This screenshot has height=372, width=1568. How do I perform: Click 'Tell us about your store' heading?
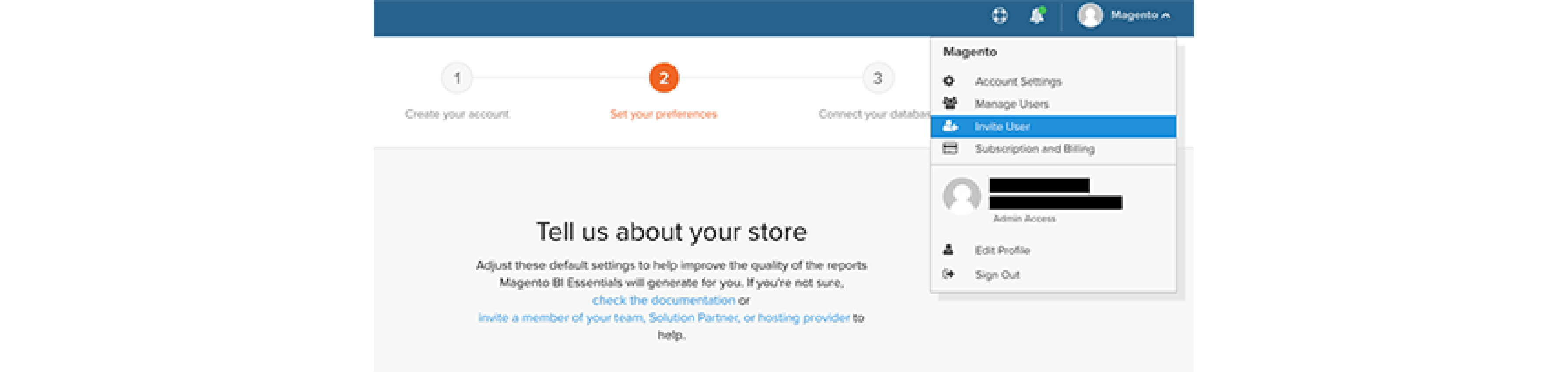click(671, 232)
